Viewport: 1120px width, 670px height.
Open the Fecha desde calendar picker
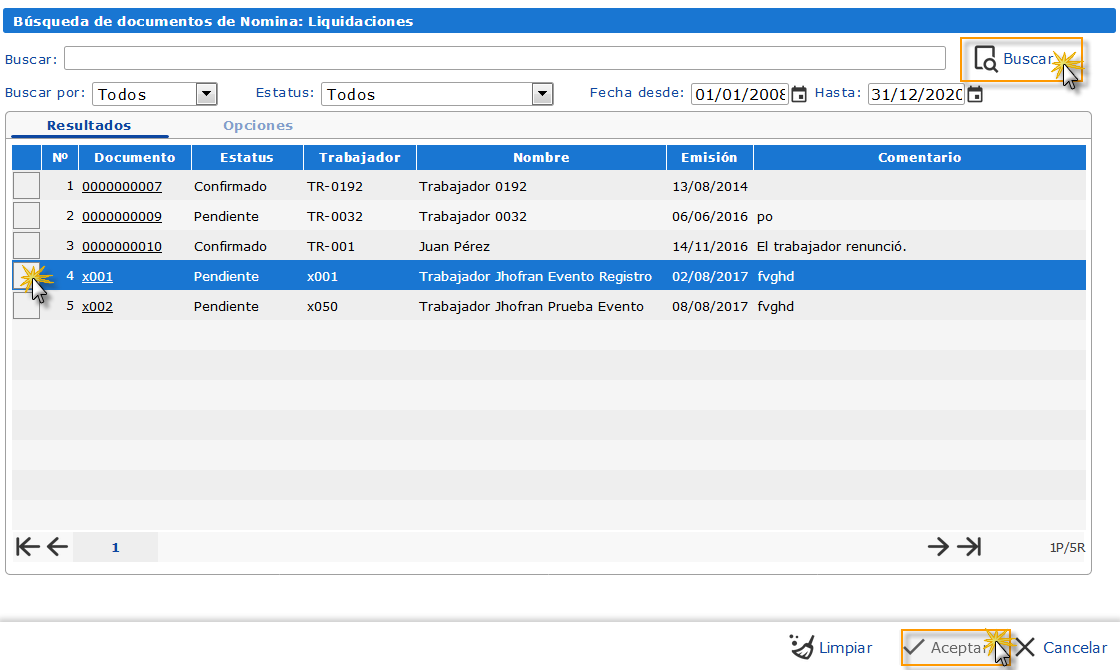click(799, 94)
